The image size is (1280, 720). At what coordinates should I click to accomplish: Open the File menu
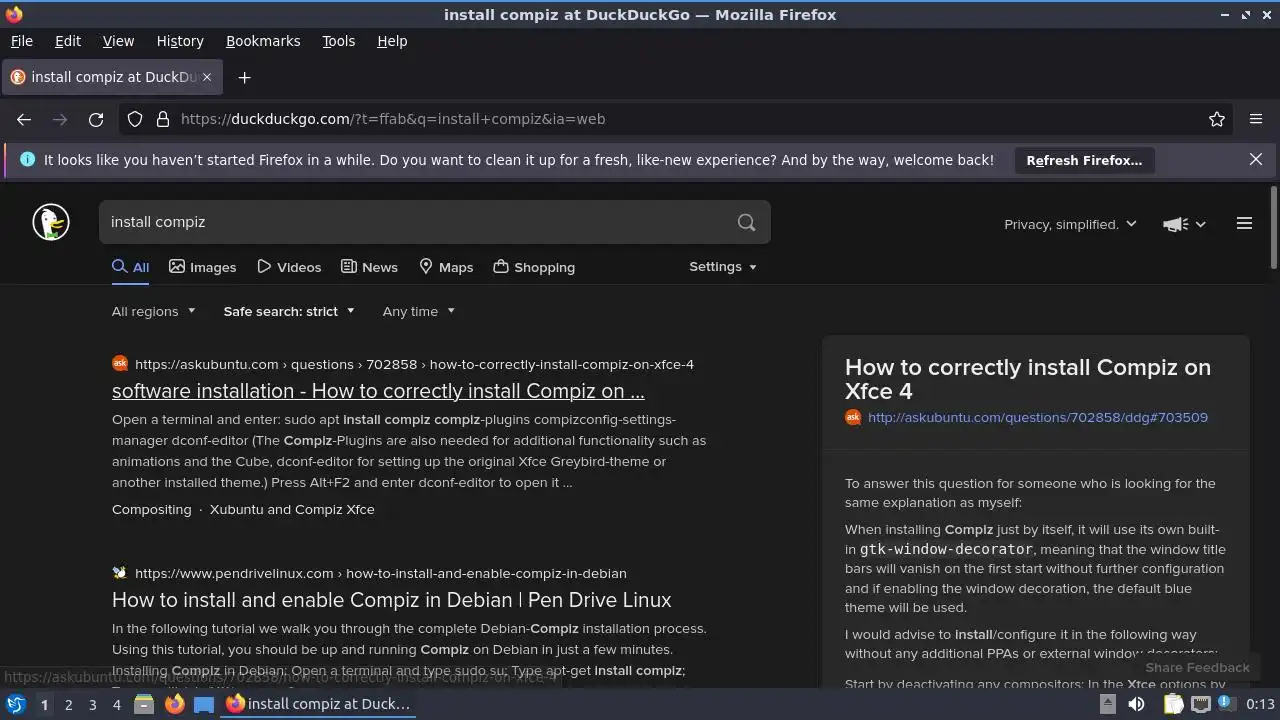click(21, 41)
